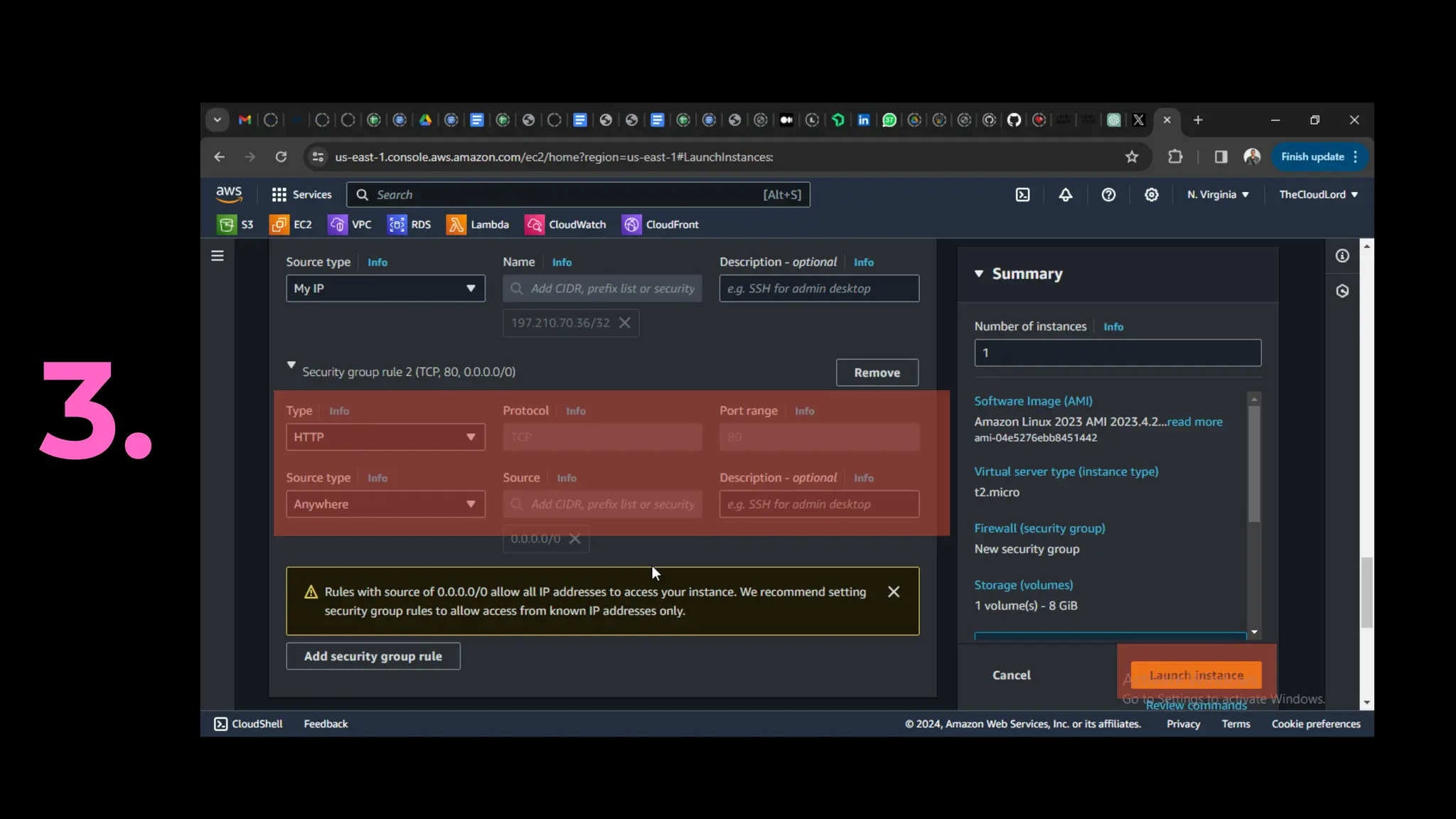Open the AWS home logo

tap(229, 193)
